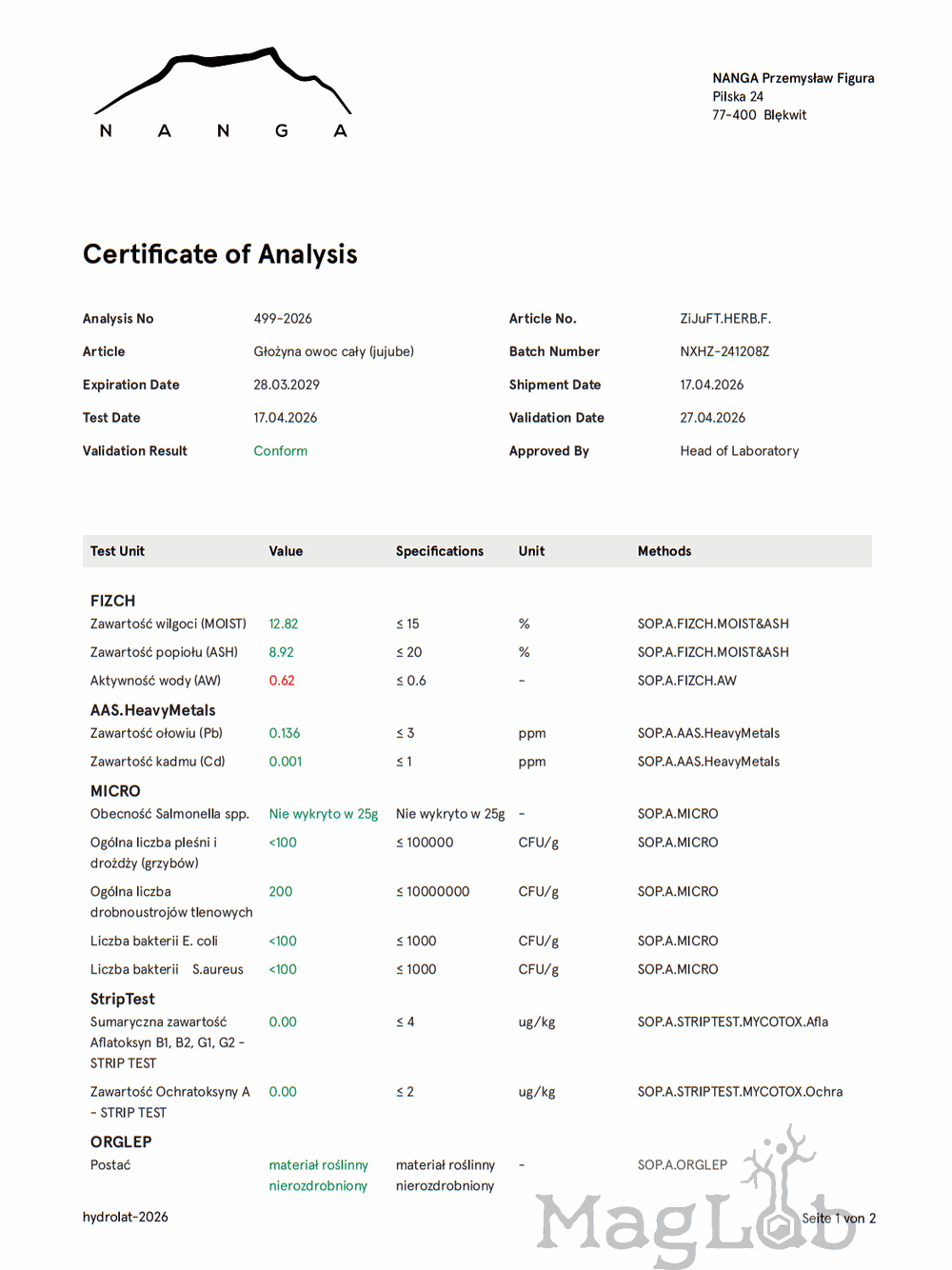Select the 'Postać' row label
Screen dimensions: 952x1270
[109, 1165]
